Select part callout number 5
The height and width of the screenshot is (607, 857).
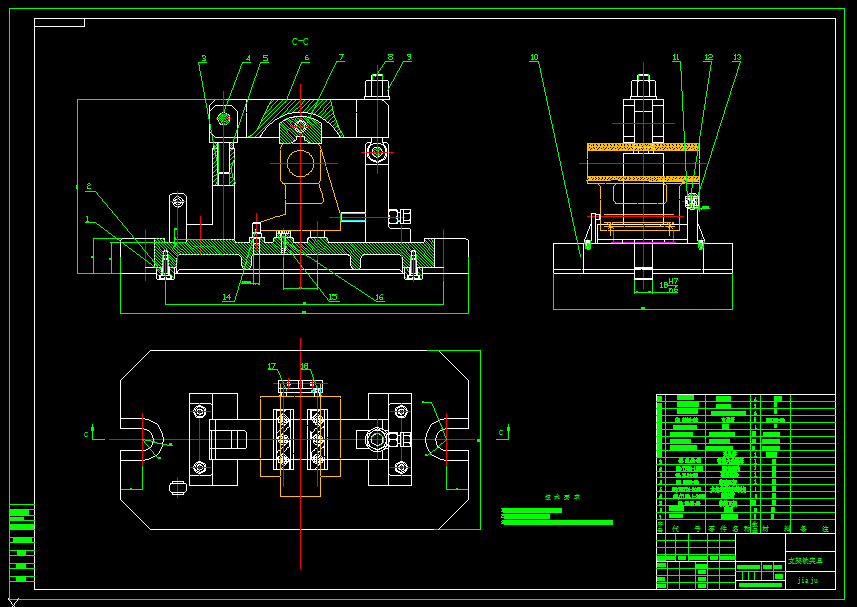(x=265, y=58)
